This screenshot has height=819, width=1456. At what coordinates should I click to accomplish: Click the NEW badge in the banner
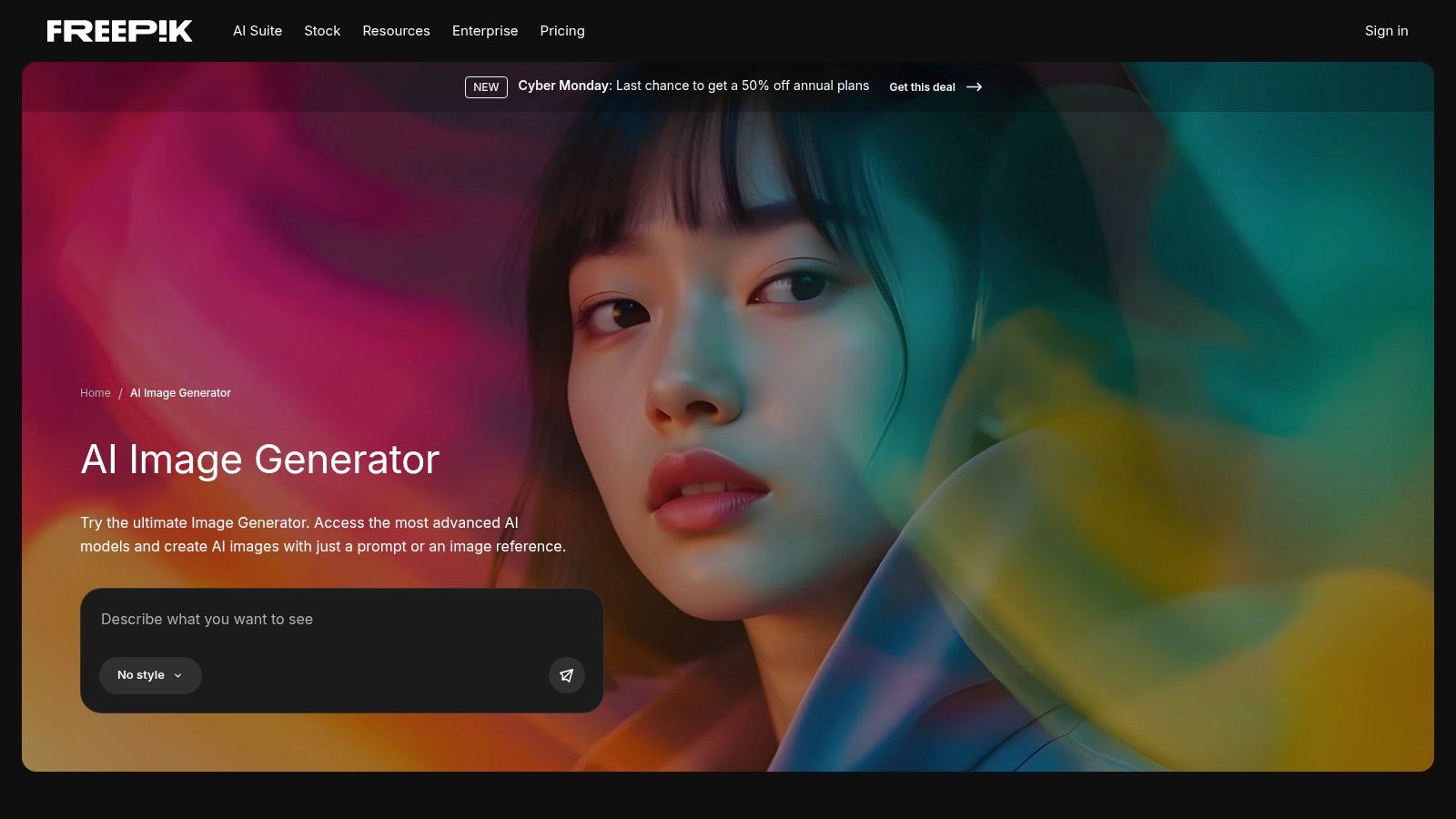(x=486, y=86)
